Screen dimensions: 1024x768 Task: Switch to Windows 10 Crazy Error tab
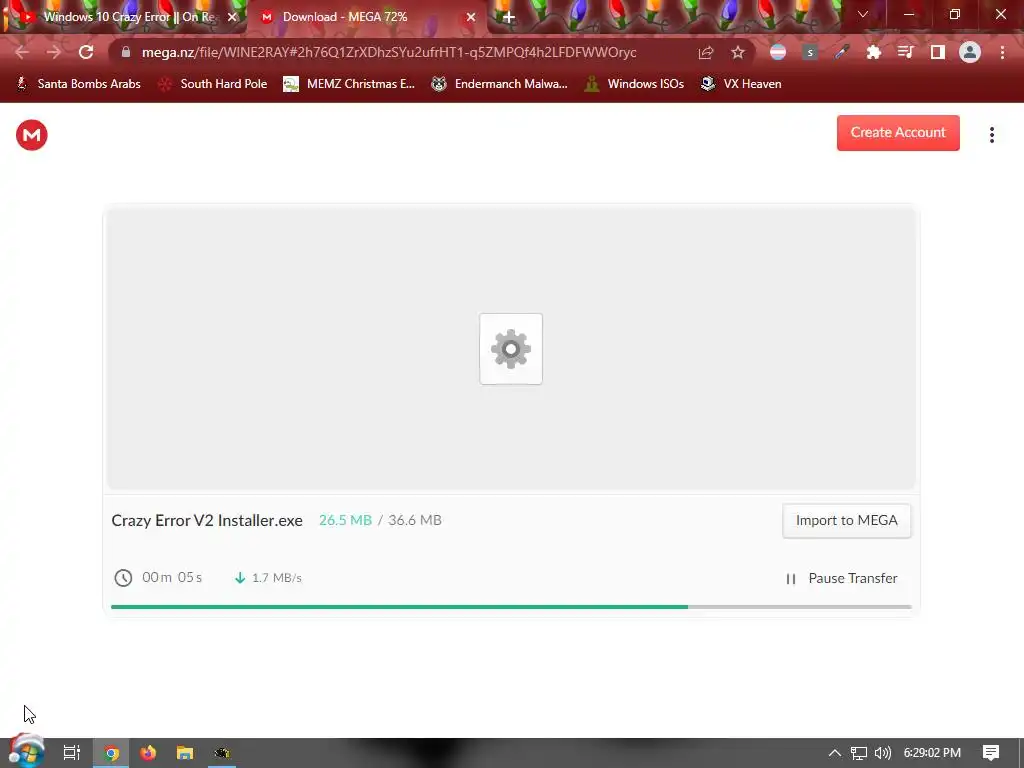coord(124,17)
